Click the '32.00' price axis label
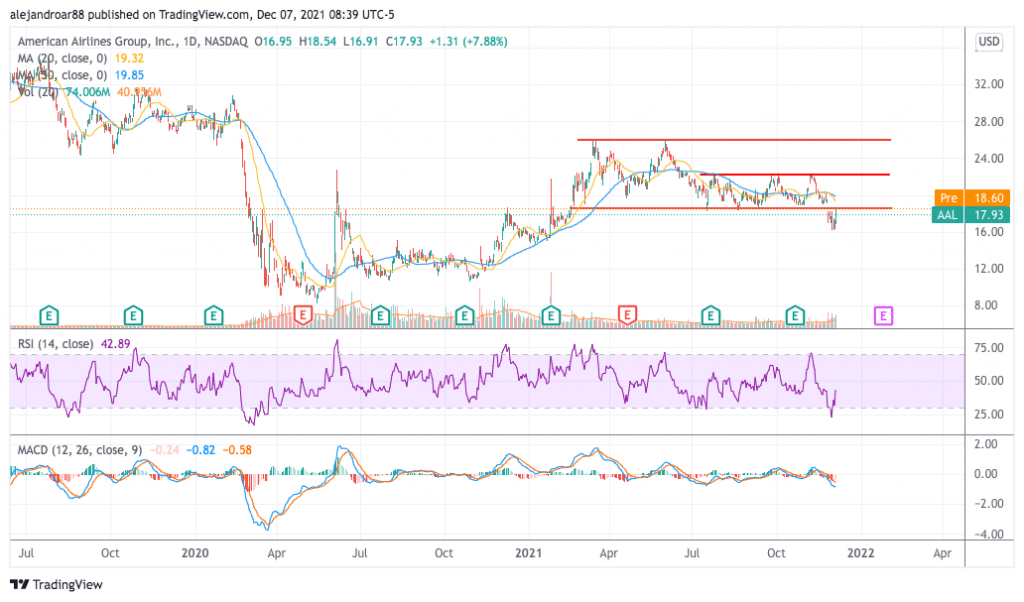This screenshot has width=1024, height=602. pyautogui.click(x=988, y=84)
